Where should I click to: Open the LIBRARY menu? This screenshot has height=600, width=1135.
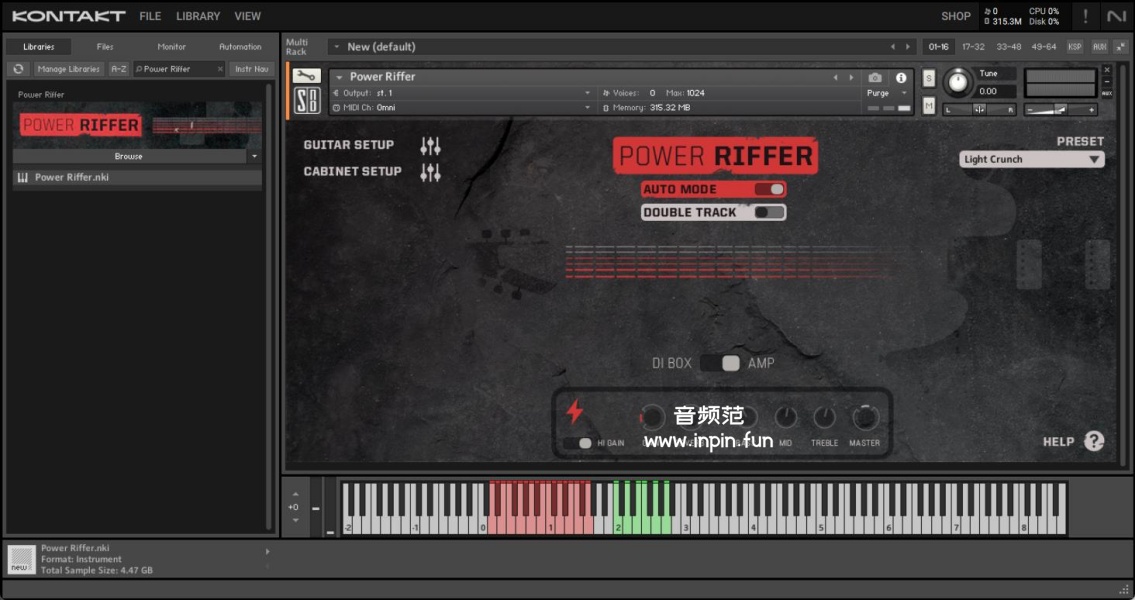click(198, 16)
